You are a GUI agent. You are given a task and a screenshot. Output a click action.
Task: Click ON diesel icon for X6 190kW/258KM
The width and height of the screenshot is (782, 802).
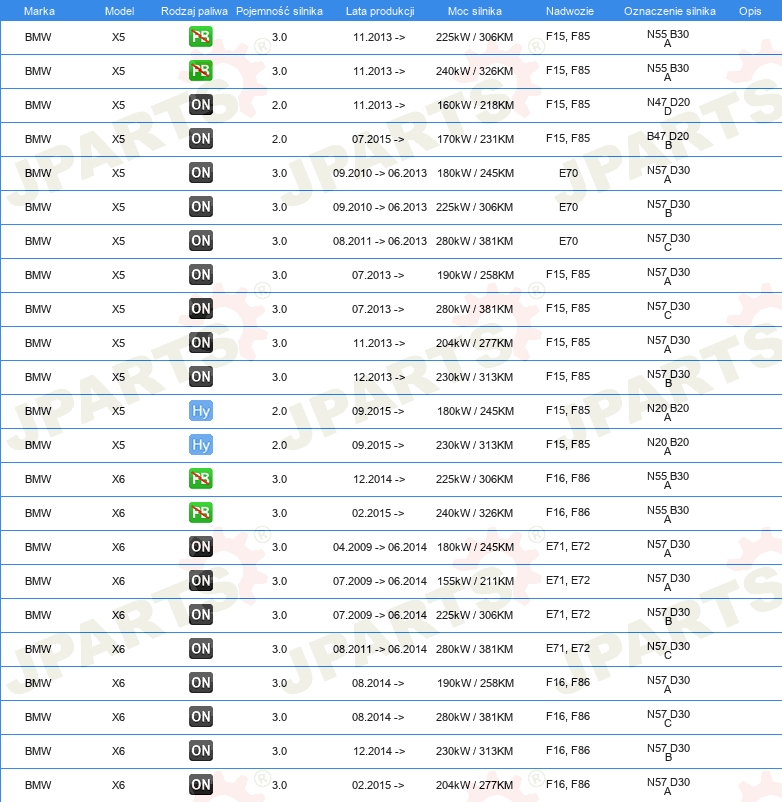coord(200,683)
